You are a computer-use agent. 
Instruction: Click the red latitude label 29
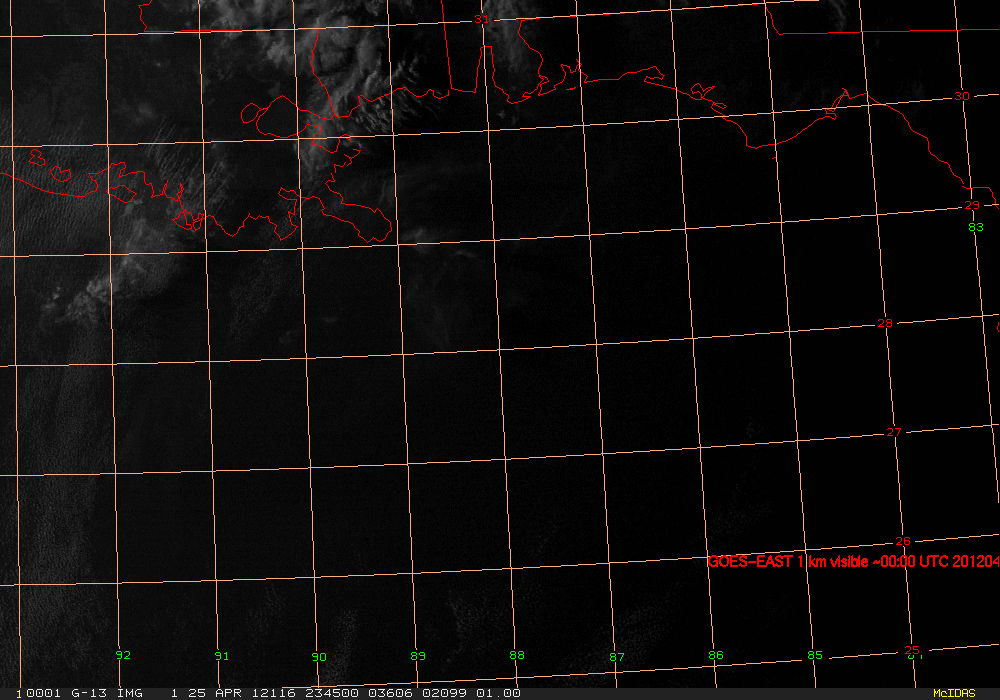click(x=972, y=205)
